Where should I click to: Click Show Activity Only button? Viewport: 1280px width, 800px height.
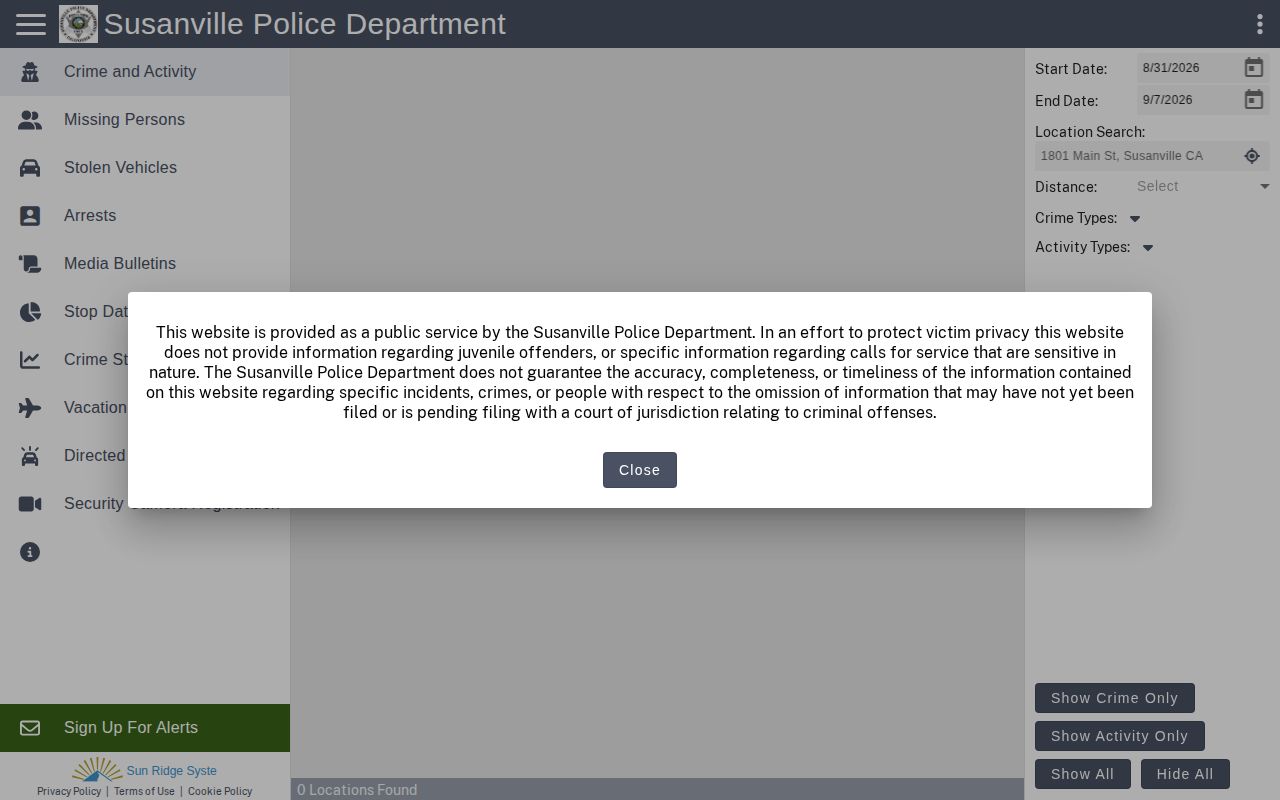(1120, 736)
